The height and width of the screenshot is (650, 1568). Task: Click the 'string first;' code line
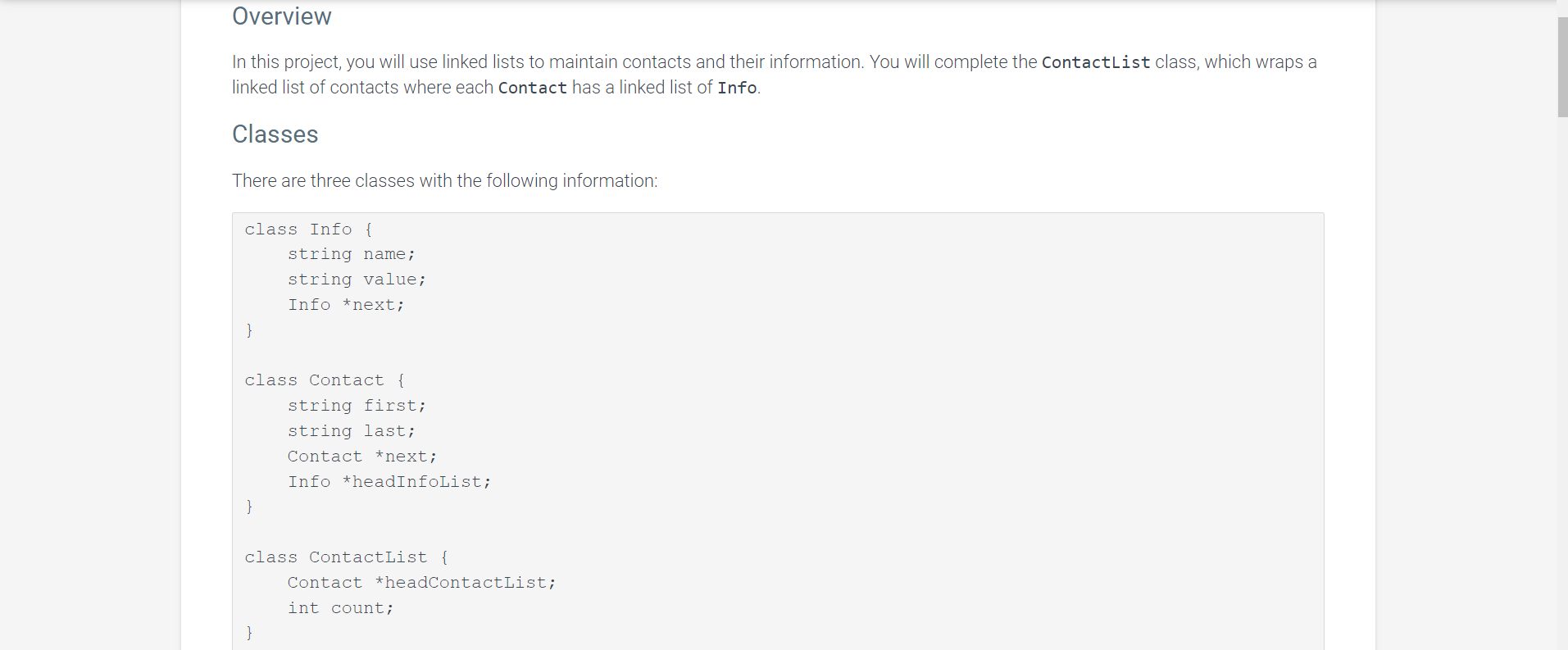[357, 406]
